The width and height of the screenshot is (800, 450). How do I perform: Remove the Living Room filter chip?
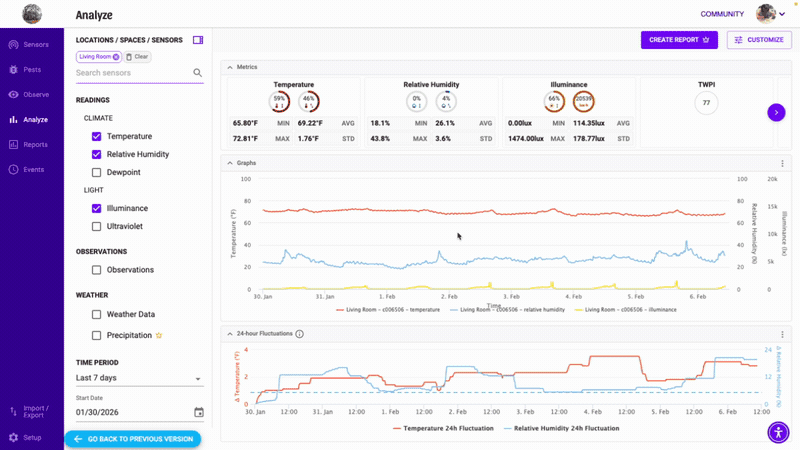click(x=116, y=57)
